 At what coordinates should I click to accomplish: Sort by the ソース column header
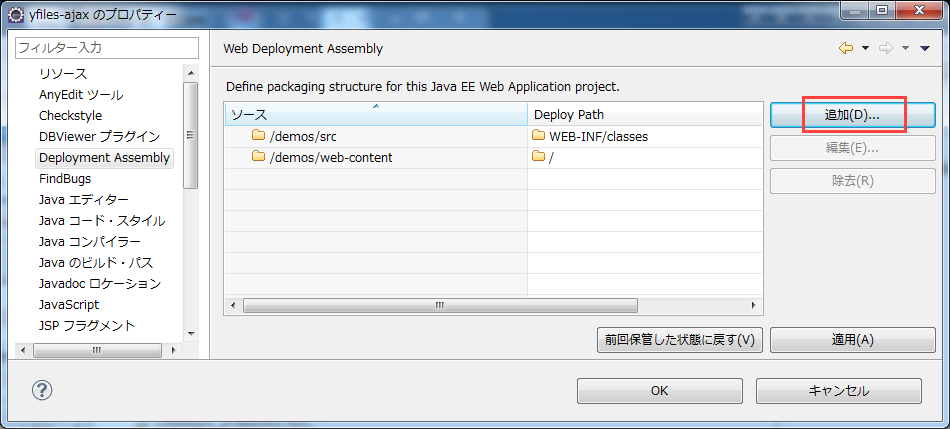[375, 114]
